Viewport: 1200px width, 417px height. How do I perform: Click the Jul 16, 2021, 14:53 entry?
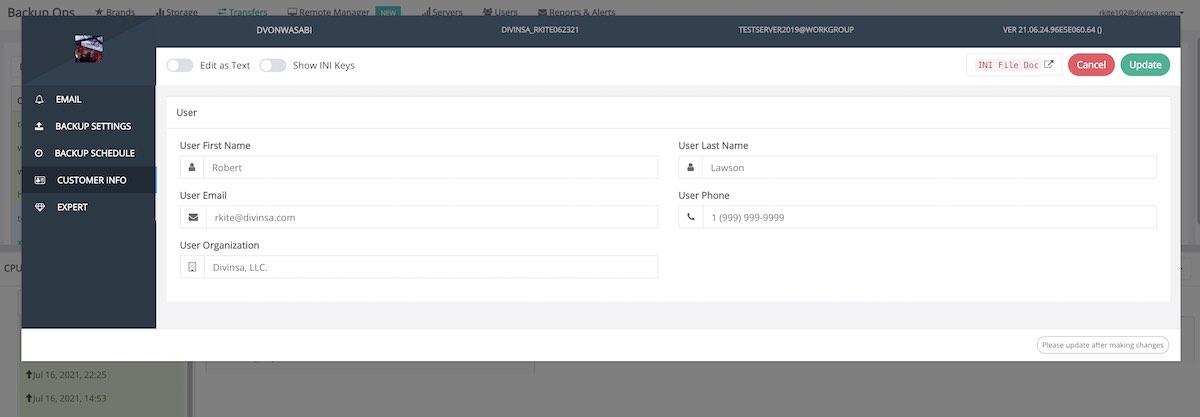point(67,398)
